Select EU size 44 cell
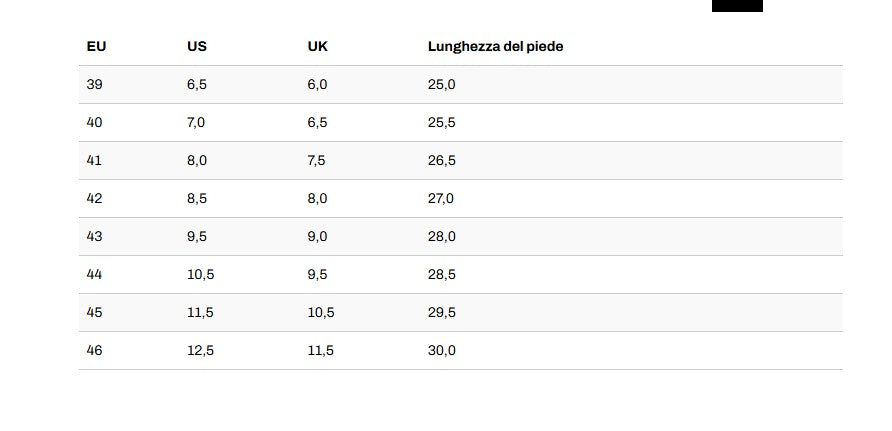 point(94,275)
